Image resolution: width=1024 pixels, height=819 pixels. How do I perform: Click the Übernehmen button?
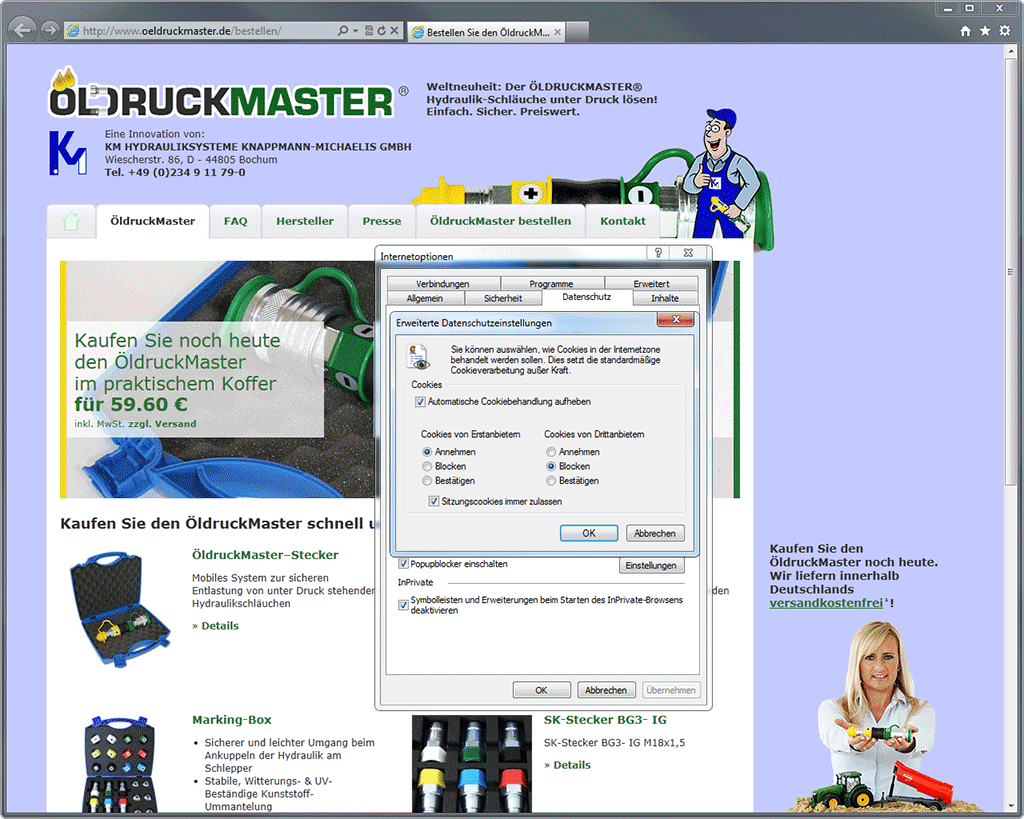pos(671,690)
